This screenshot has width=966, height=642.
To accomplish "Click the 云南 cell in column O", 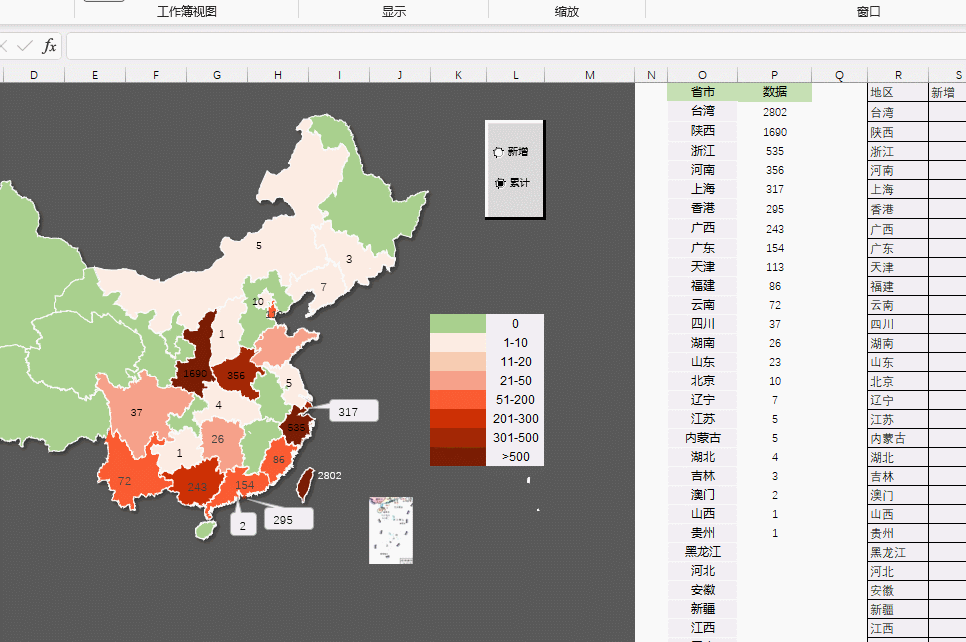I will [702, 305].
